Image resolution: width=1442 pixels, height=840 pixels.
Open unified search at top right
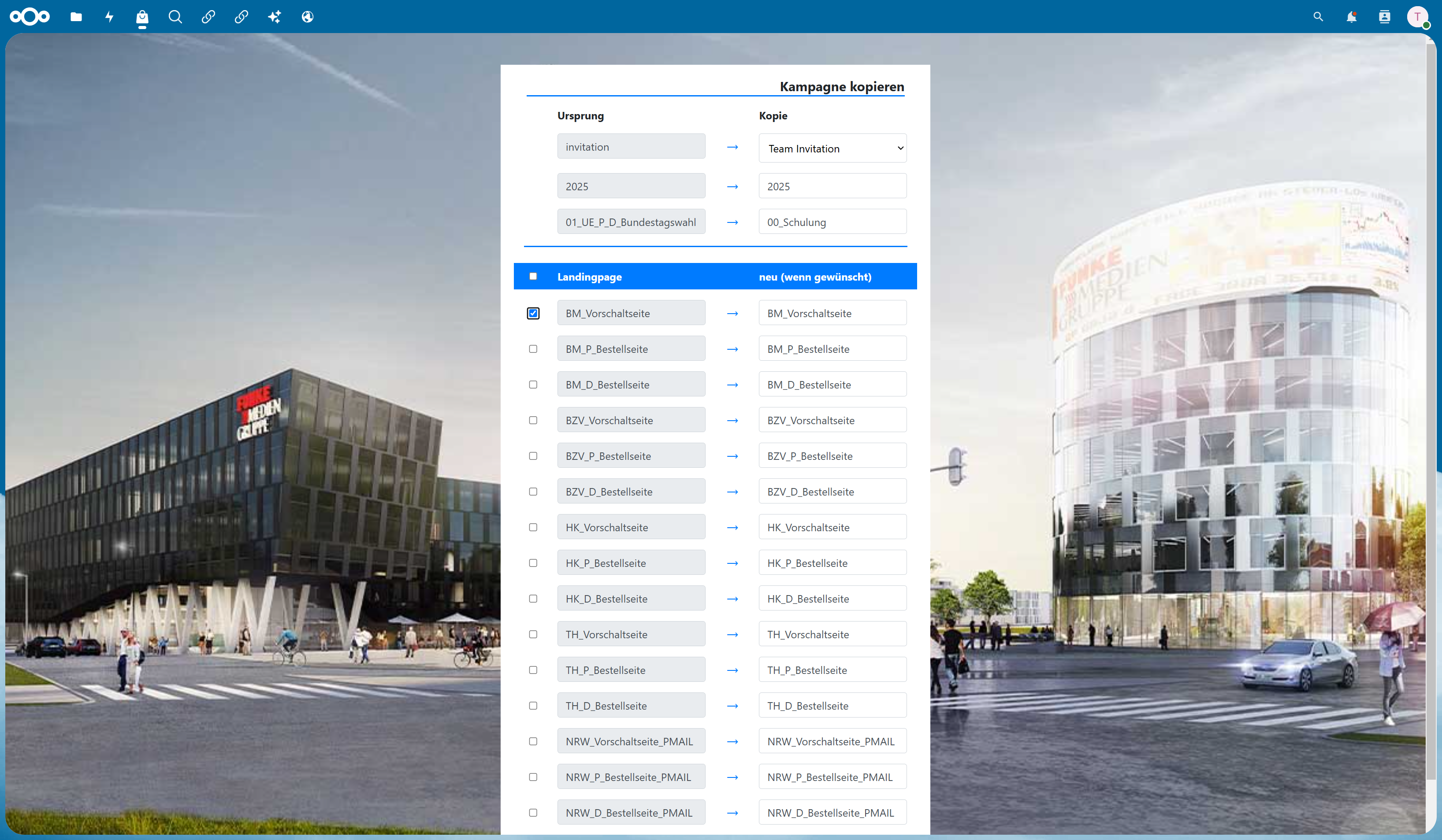[1319, 17]
